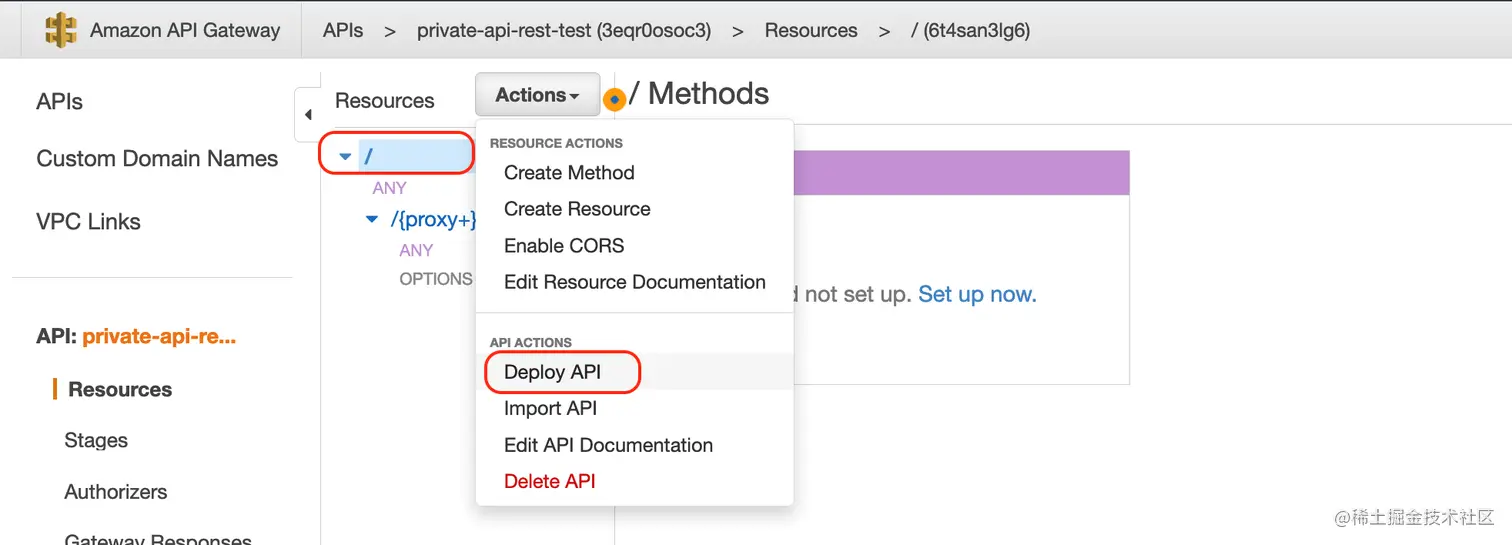Go to Custom Domain Names in sidebar
This screenshot has height=545, width=1512.
(157, 159)
